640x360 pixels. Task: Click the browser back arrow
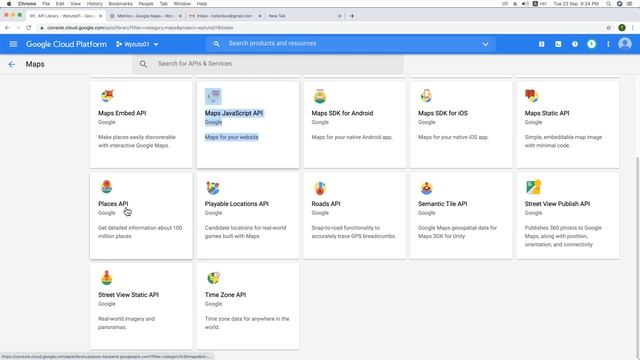7,28
